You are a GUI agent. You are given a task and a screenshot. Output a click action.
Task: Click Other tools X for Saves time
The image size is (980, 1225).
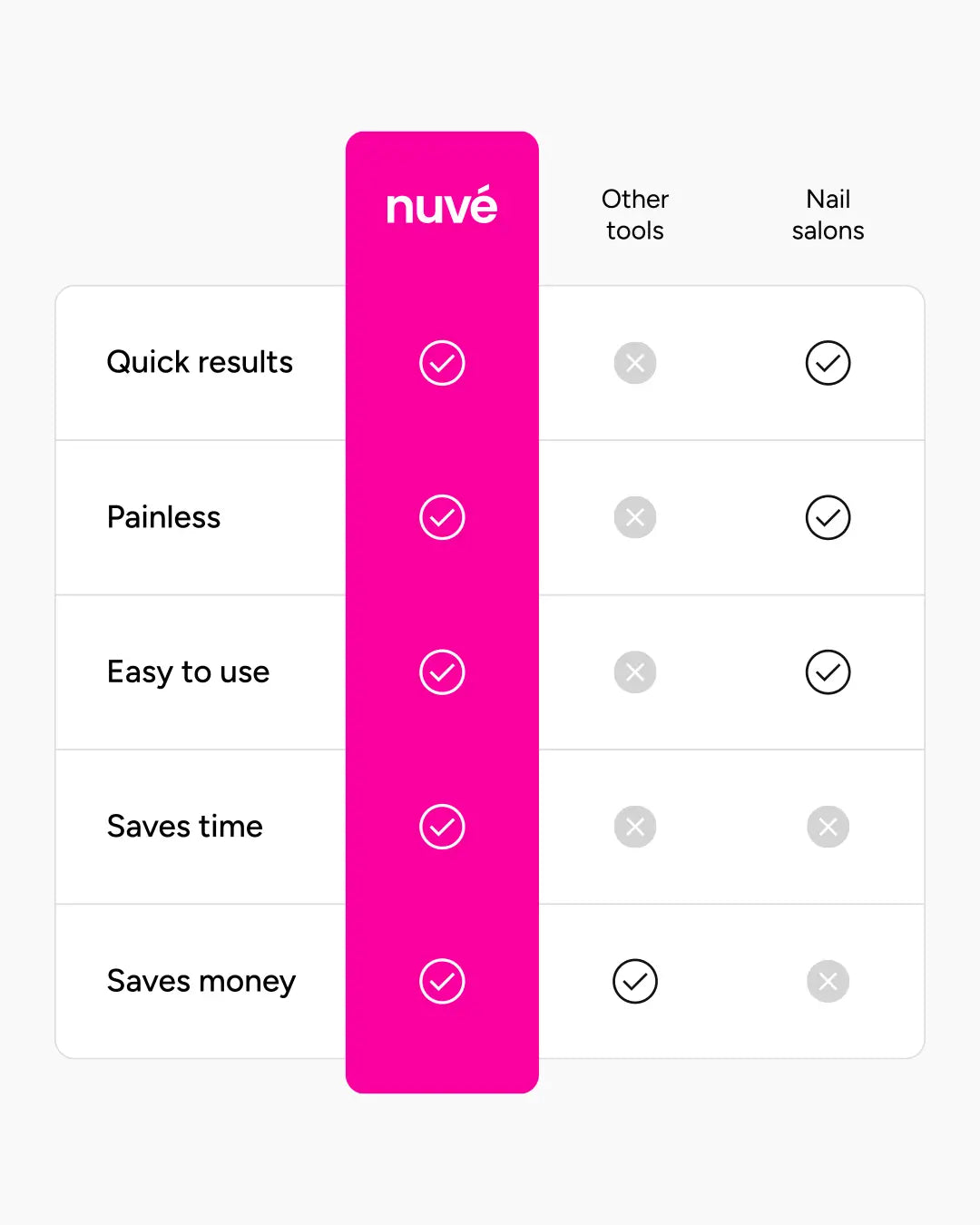635,827
